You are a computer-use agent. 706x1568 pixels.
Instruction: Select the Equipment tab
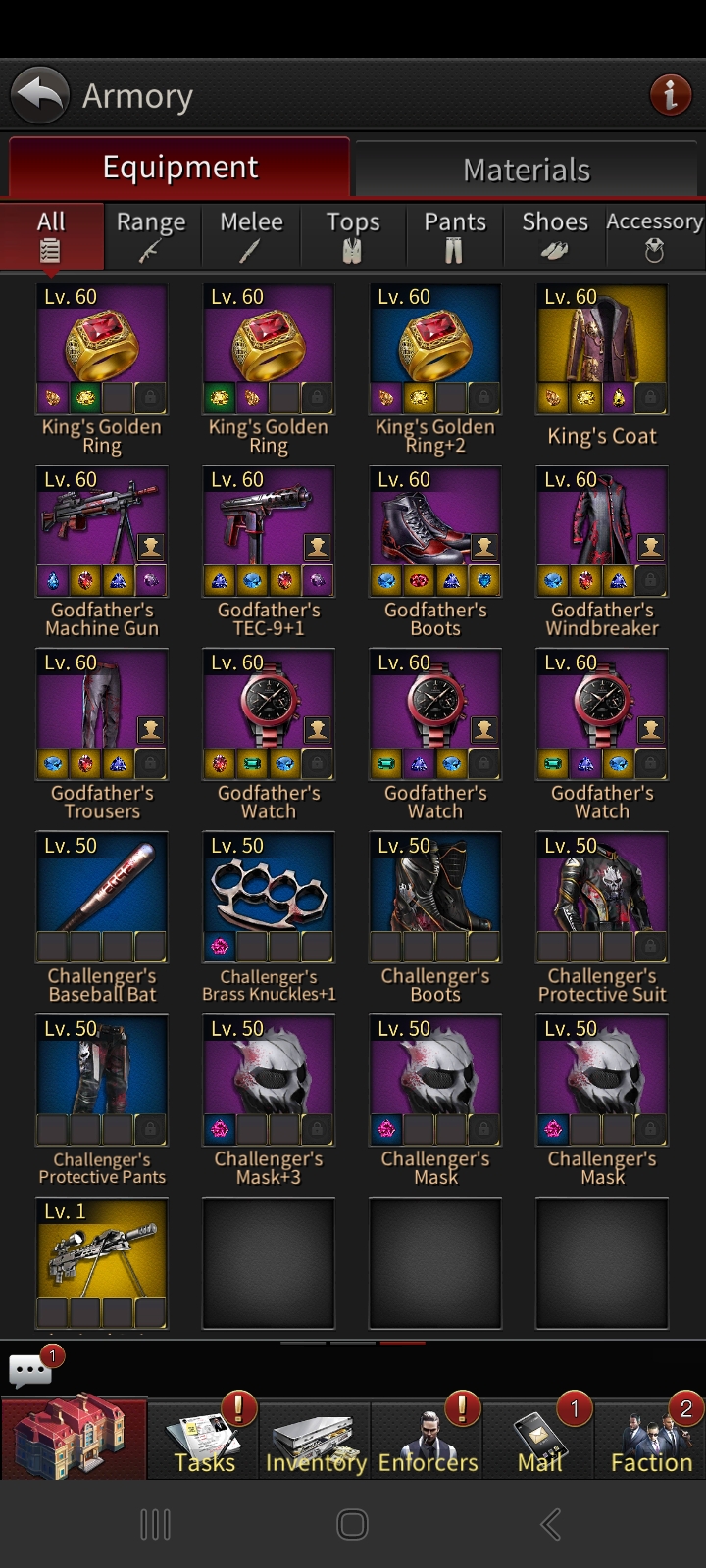[179, 167]
